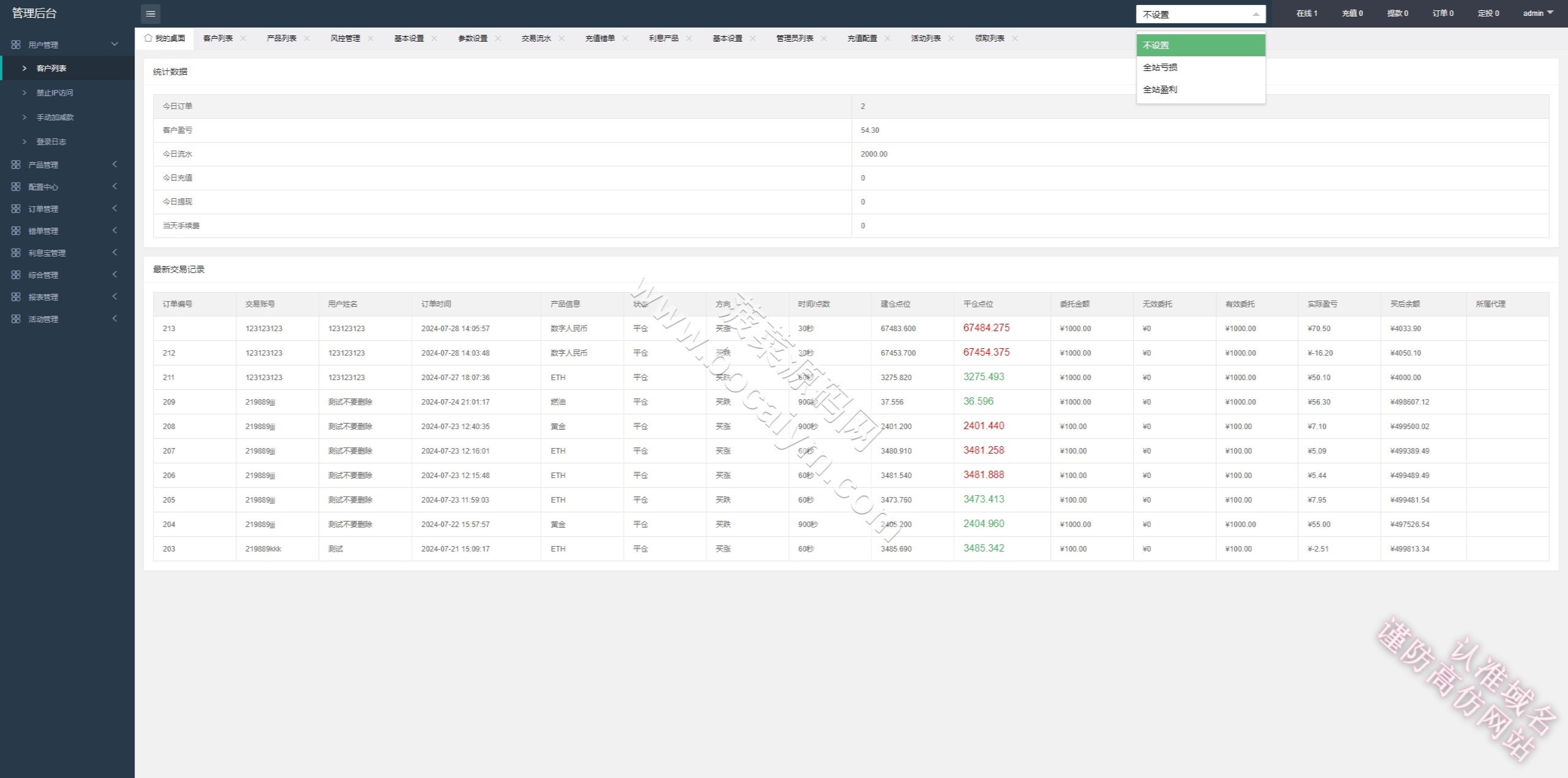This screenshot has width=1568, height=778.
Task: Expand the 配置中心 menu chevron
Action: point(115,186)
